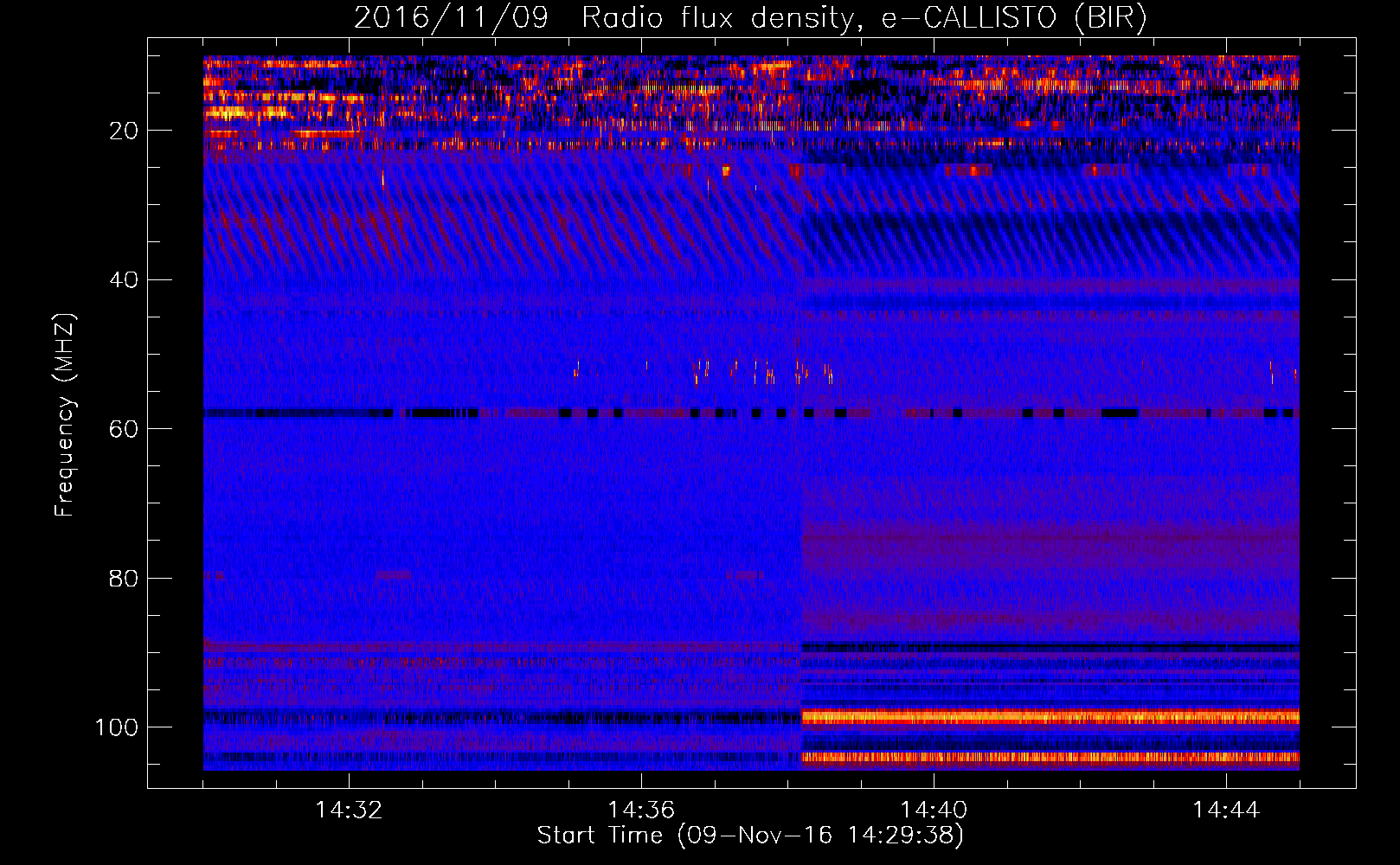This screenshot has width=1400, height=865.
Task: Click the '60' frequency tick label
Action: pyautogui.click(x=125, y=429)
